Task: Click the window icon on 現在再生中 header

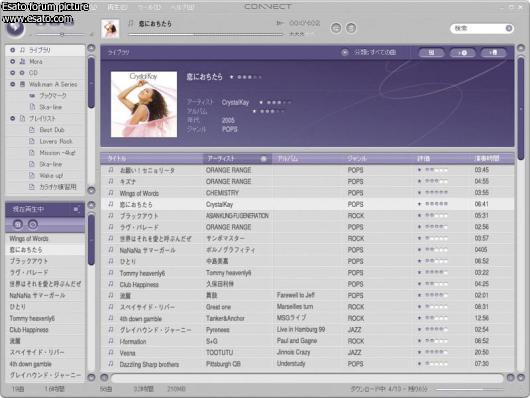Action: pyautogui.click(x=76, y=210)
